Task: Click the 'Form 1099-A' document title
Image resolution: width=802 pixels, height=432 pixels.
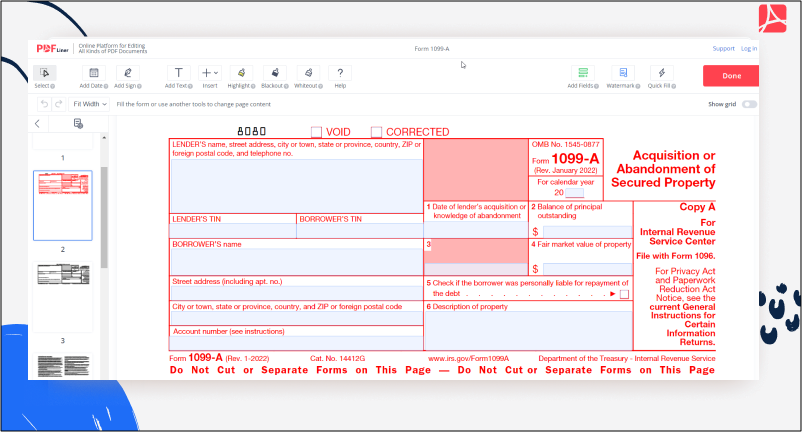Action: click(x=432, y=49)
